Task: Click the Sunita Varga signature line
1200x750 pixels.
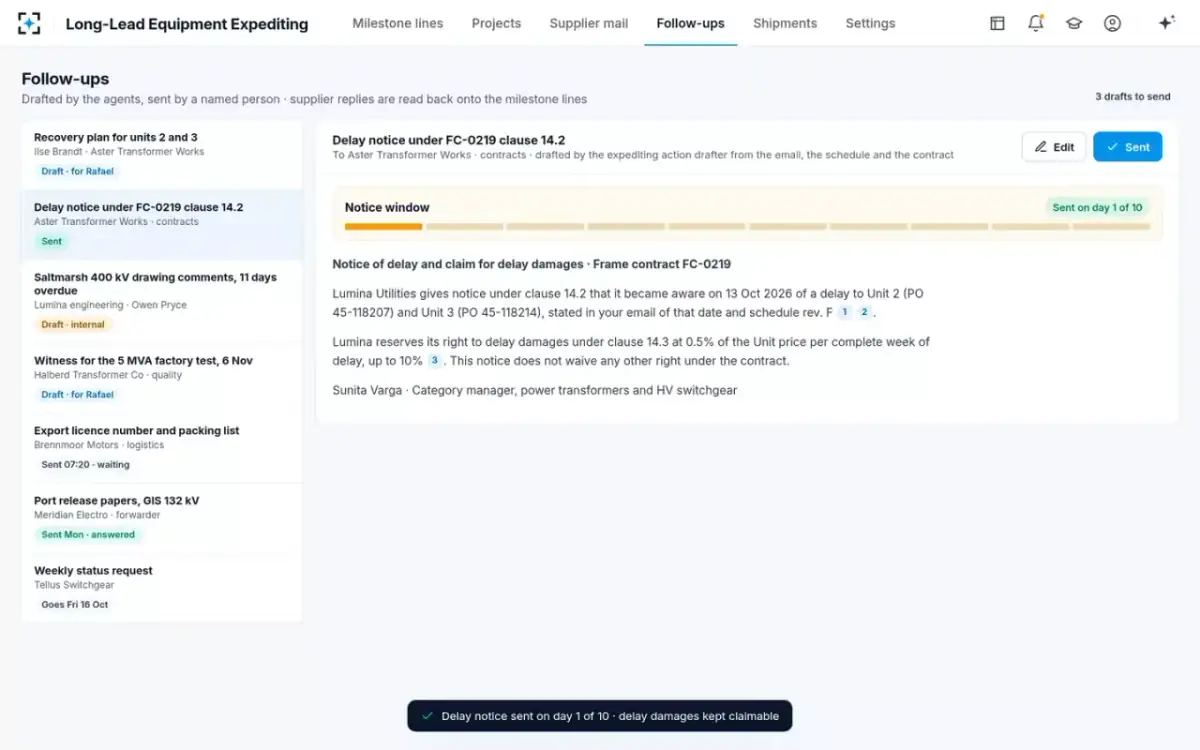Action: [x=534, y=390]
